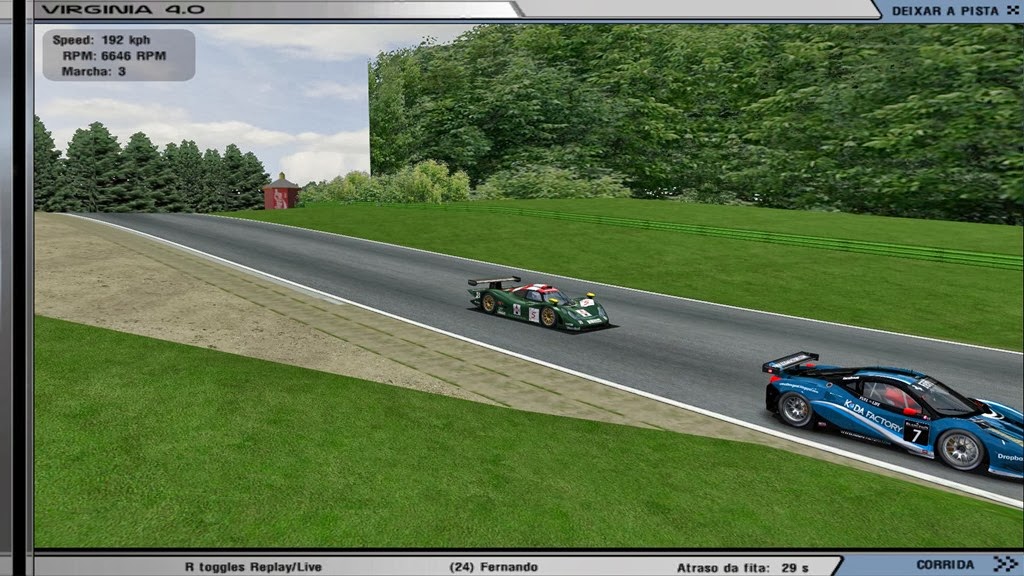The image size is (1024, 576).
Task: Click the Speed 192 kph readout
Action: click(101, 40)
